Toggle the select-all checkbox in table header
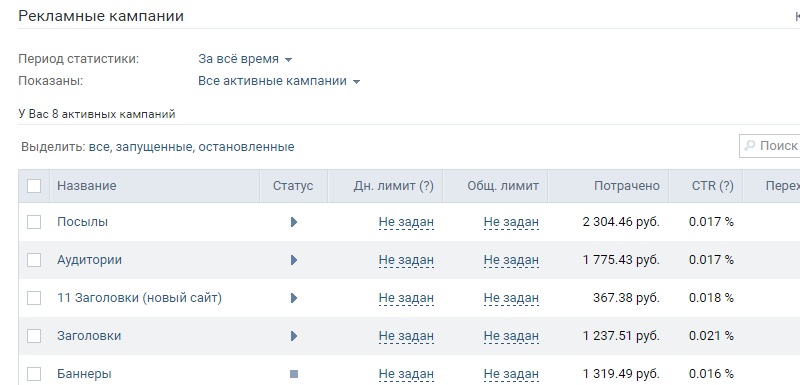This screenshot has width=800, height=385. 34,186
